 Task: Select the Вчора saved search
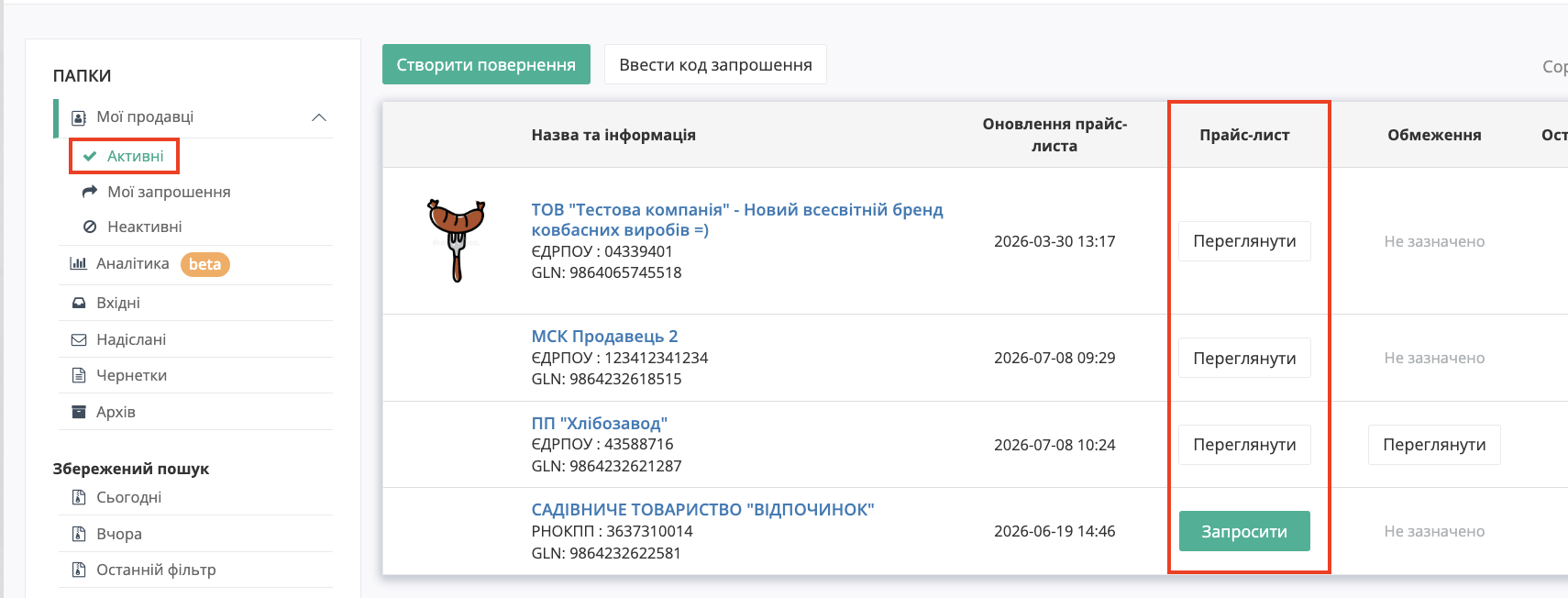(x=119, y=534)
